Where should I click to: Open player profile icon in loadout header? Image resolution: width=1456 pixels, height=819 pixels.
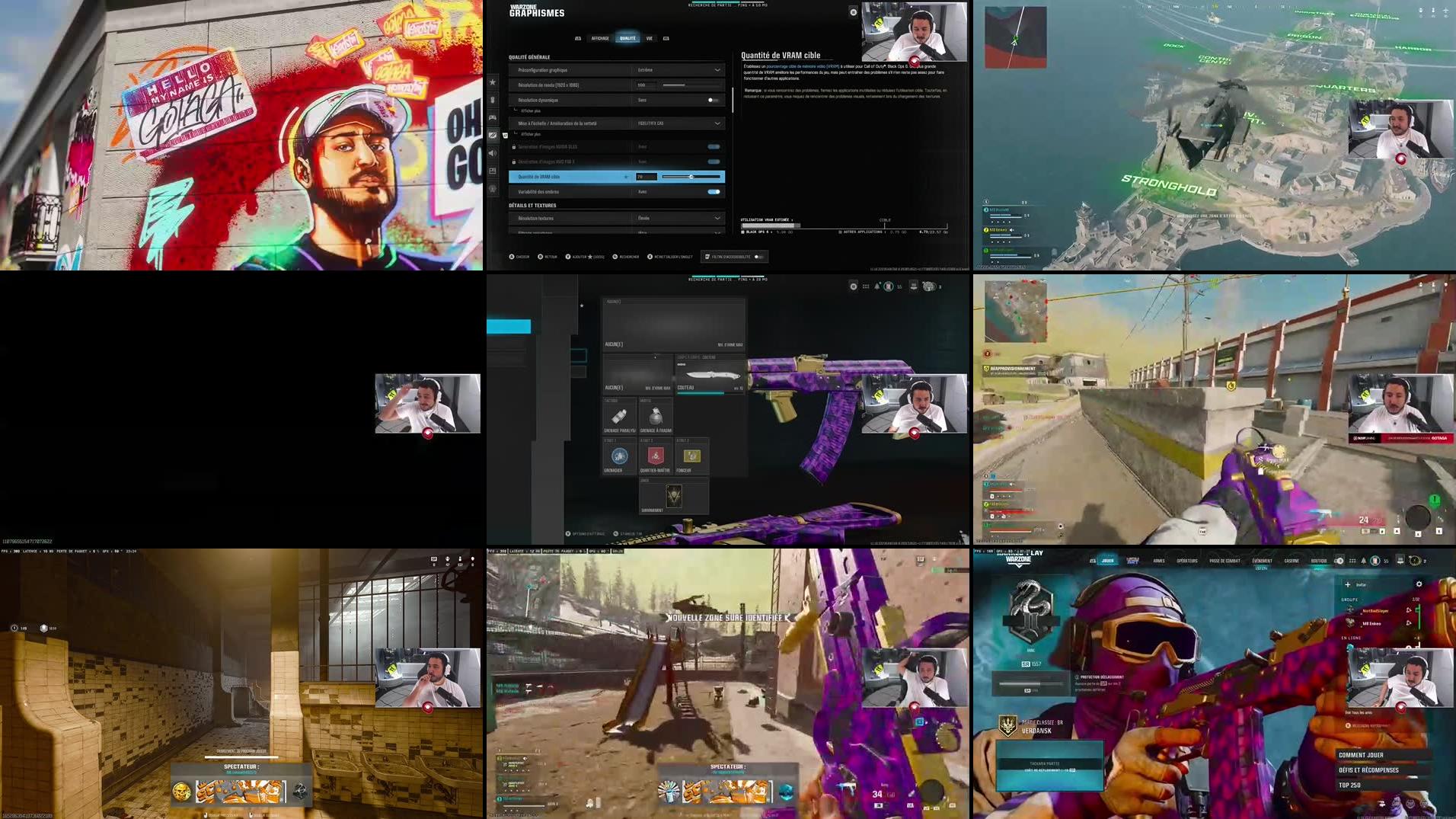888,286
